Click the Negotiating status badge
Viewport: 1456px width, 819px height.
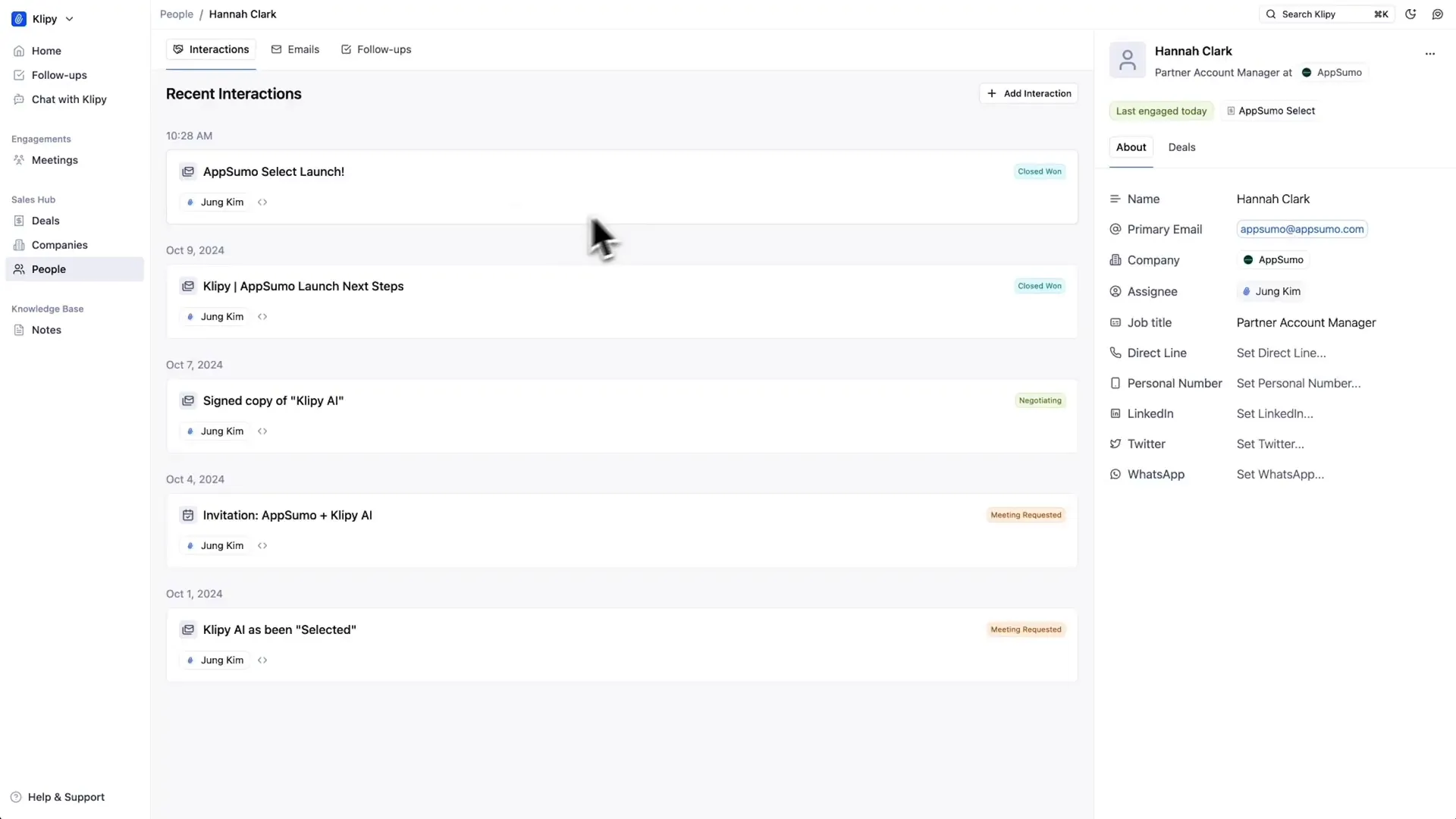pos(1040,400)
